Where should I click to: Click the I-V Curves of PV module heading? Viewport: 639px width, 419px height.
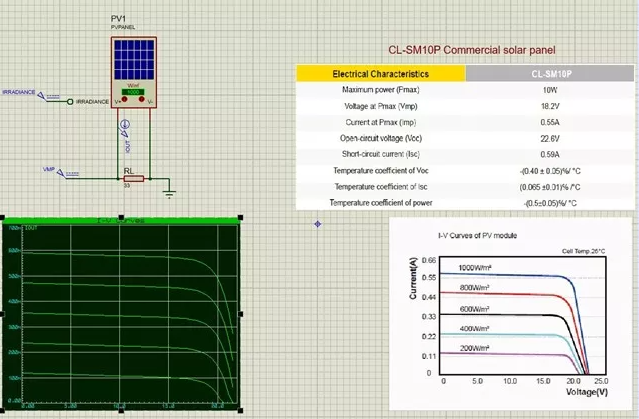coord(477,236)
